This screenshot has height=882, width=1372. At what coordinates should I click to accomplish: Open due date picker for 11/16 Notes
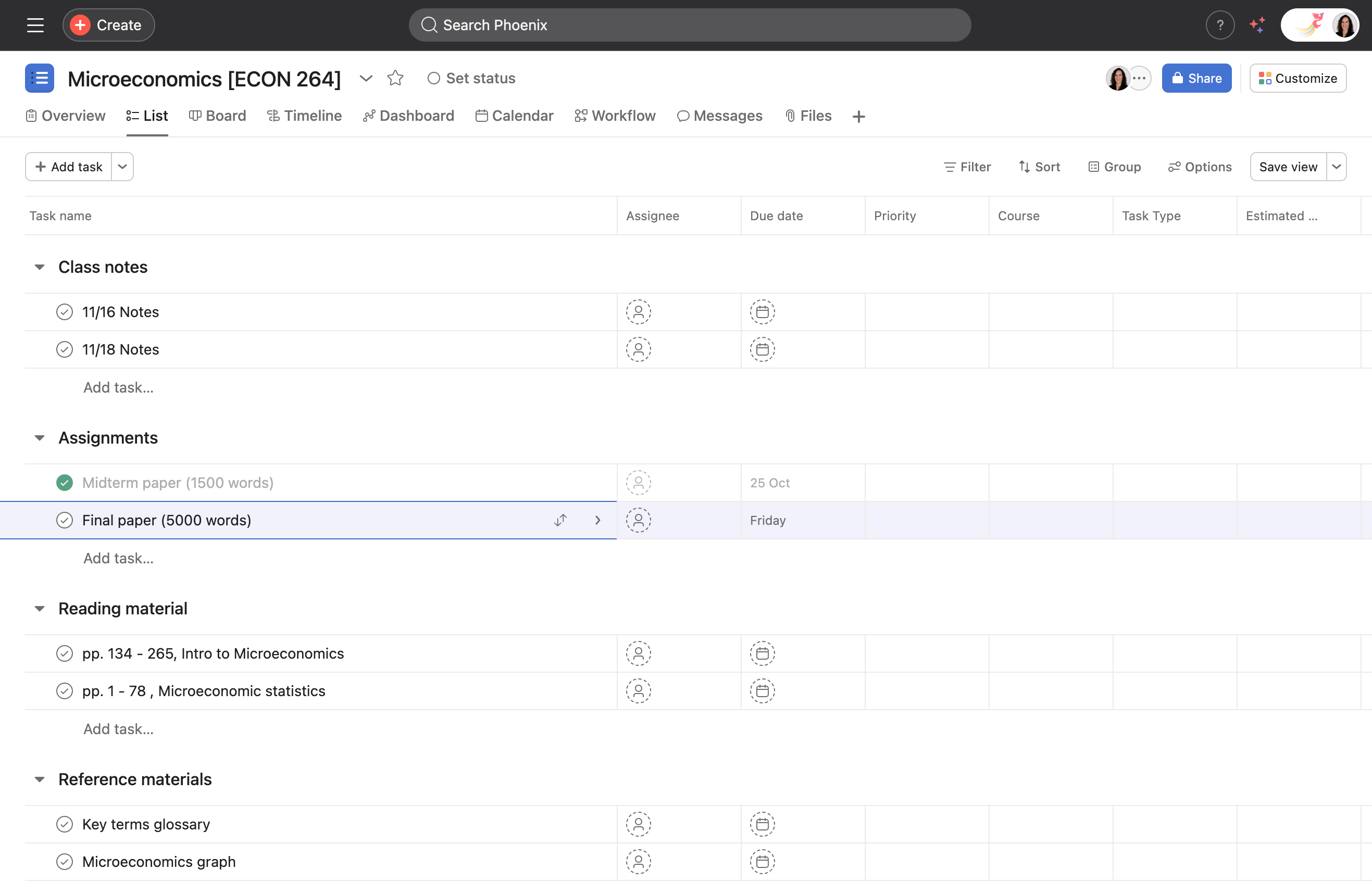click(x=762, y=311)
